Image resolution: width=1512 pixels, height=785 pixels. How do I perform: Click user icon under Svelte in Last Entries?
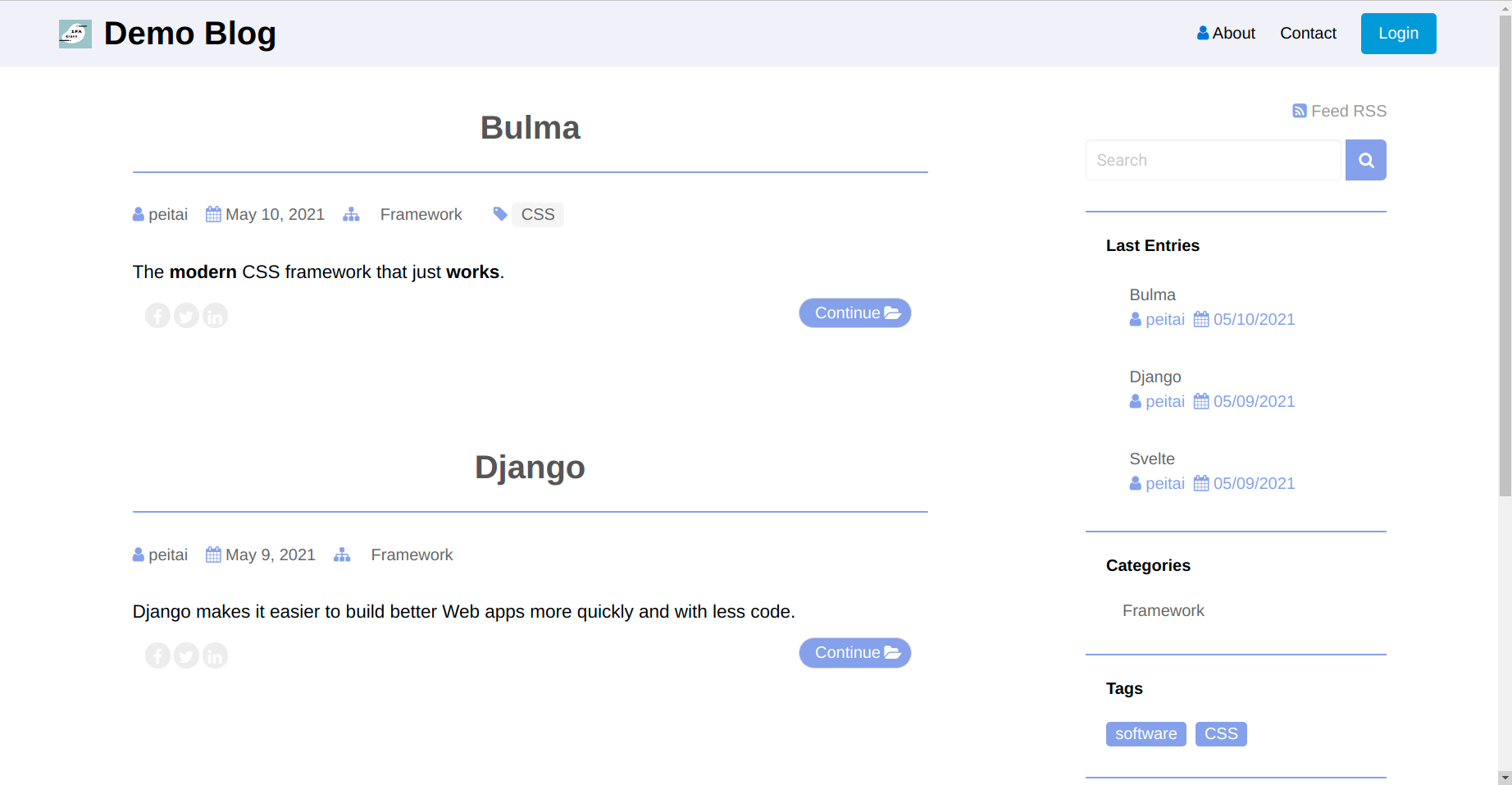(1136, 483)
